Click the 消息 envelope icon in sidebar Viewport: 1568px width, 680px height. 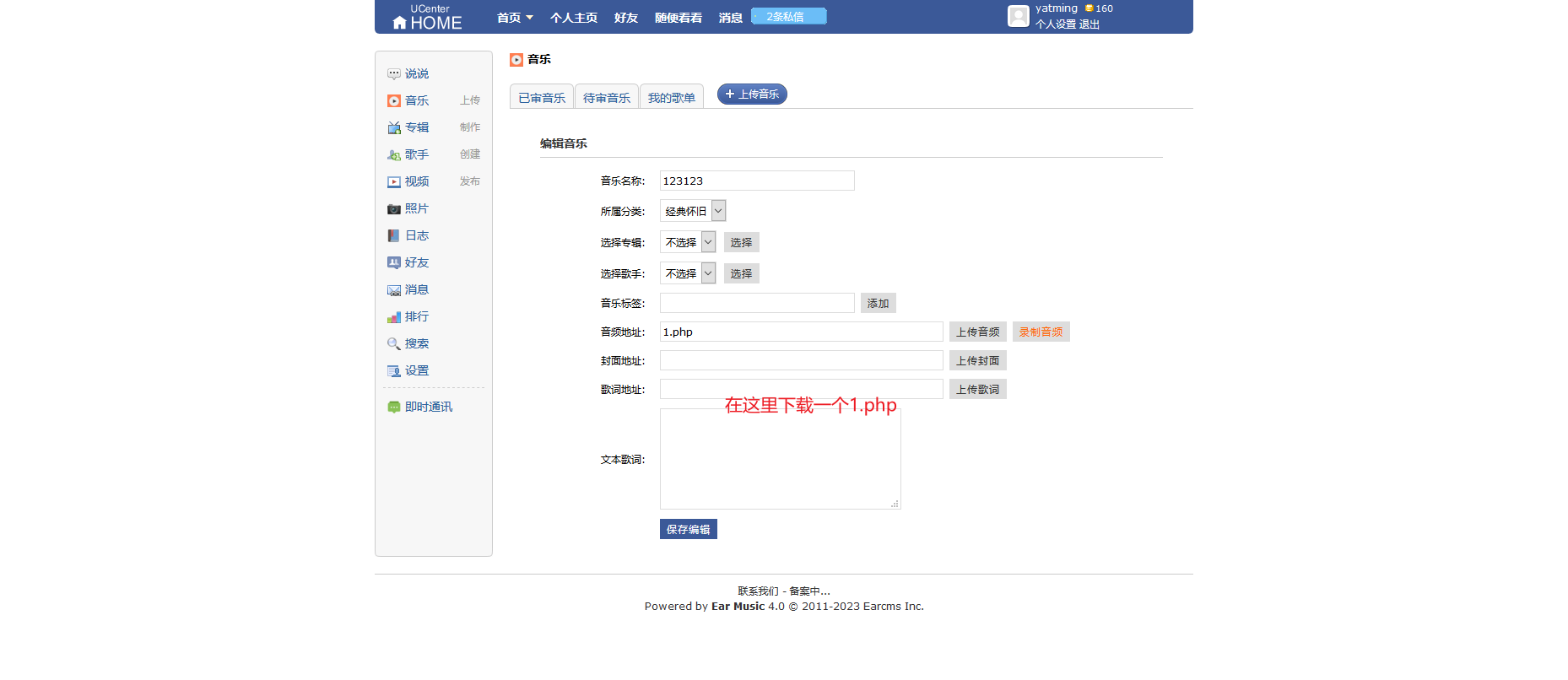(x=393, y=290)
